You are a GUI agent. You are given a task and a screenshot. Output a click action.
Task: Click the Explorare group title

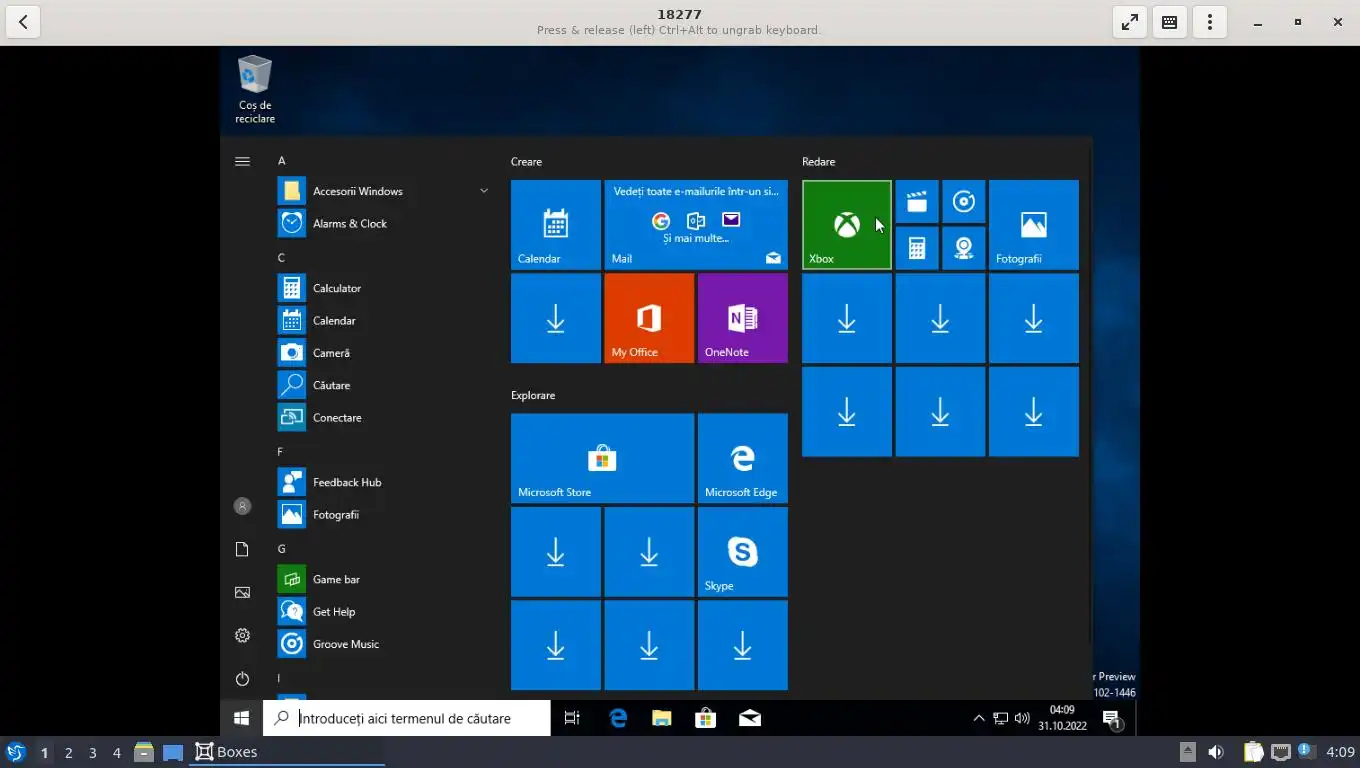(x=533, y=396)
